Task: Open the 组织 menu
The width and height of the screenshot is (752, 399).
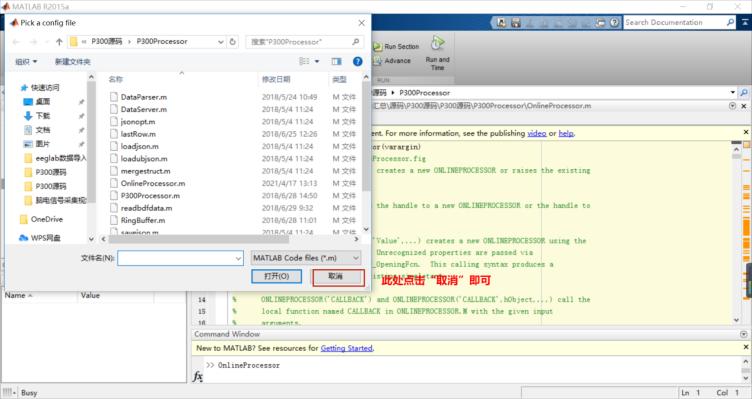Action: [x=26, y=62]
